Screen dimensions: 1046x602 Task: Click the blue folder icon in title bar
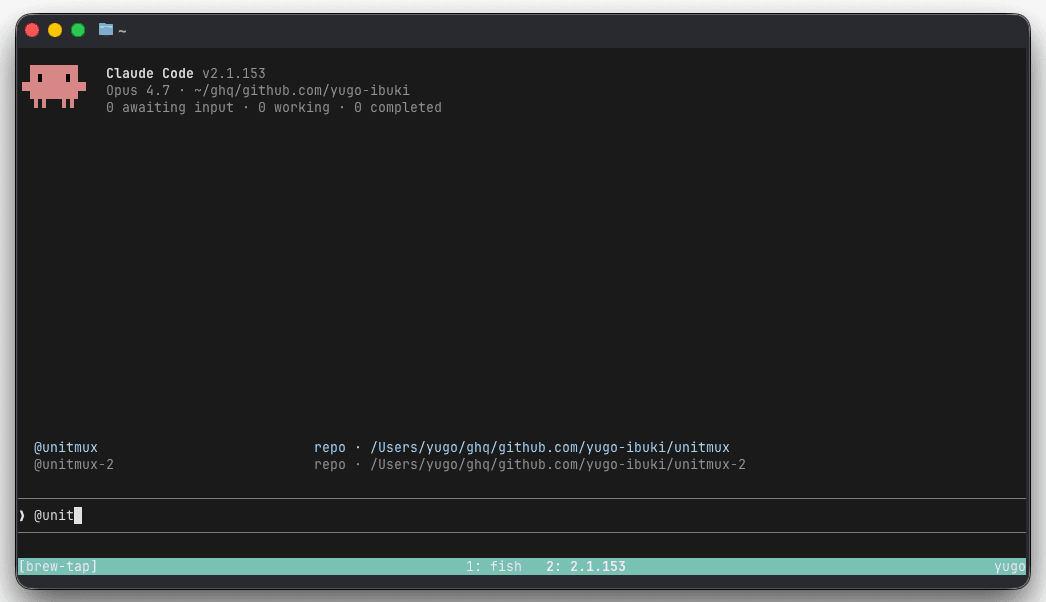[x=105, y=29]
